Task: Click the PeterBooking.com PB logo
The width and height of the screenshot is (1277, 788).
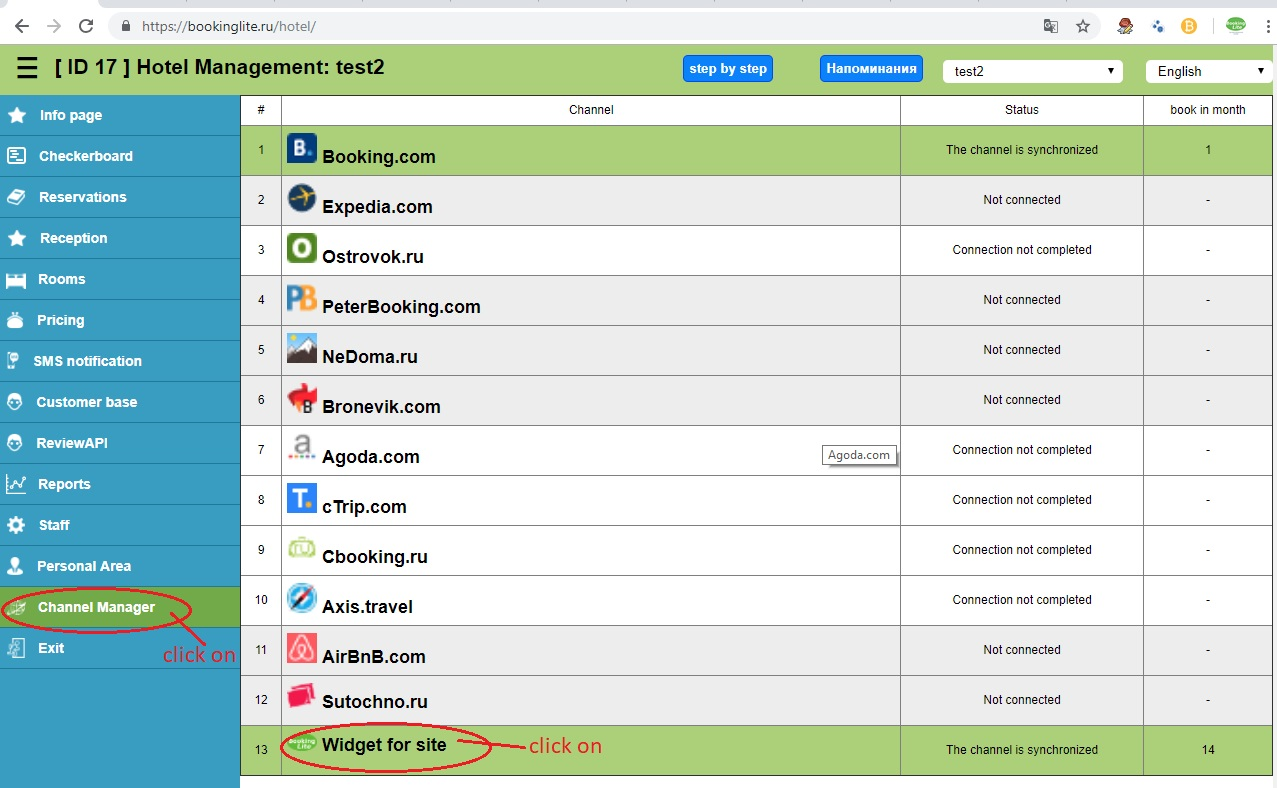Action: click(302, 298)
